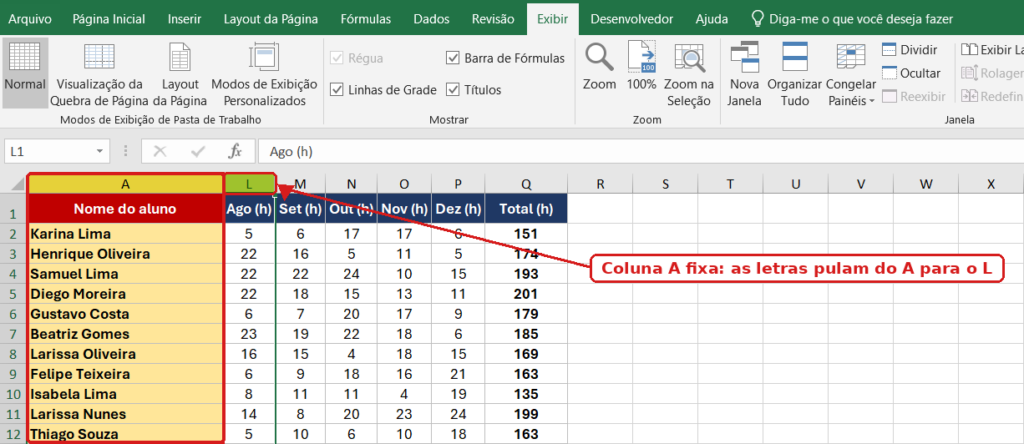Click the Diga-me lightbulb search
This screenshot has height=444, width=1024.
pyautogui.click(x=758, y=18)
